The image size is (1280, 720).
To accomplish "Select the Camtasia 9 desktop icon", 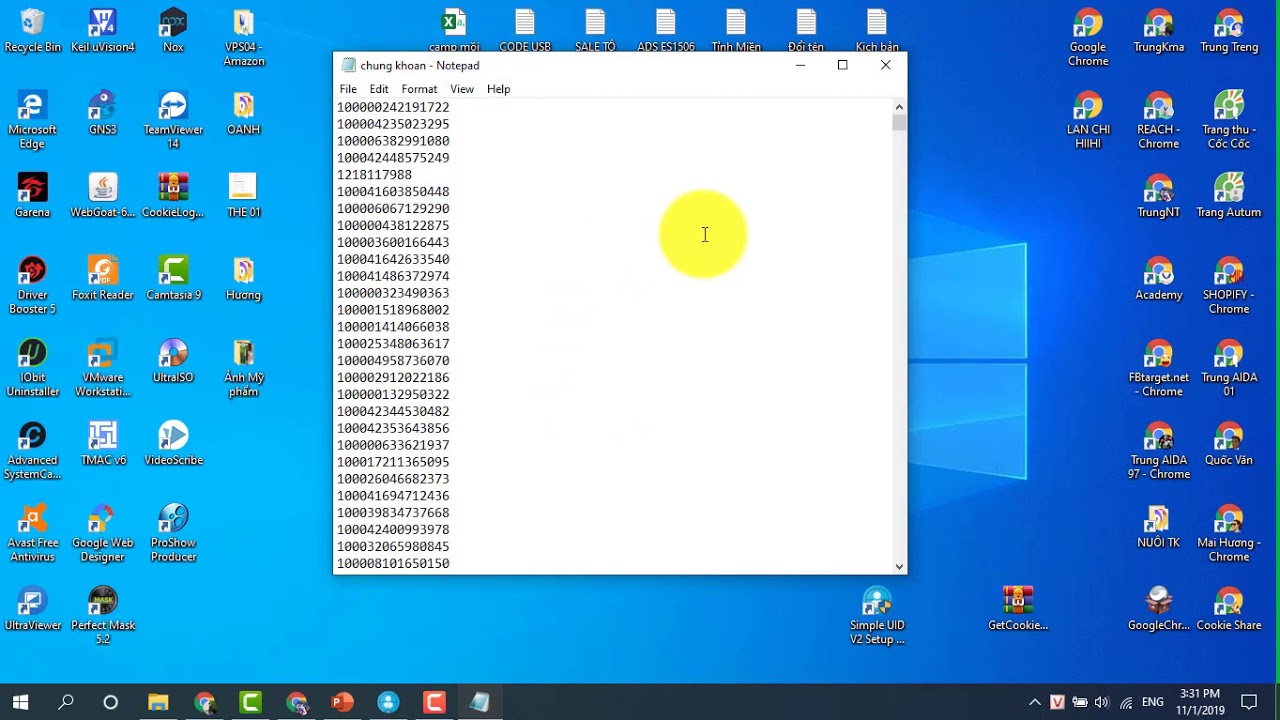I will [x=173, y=278].
